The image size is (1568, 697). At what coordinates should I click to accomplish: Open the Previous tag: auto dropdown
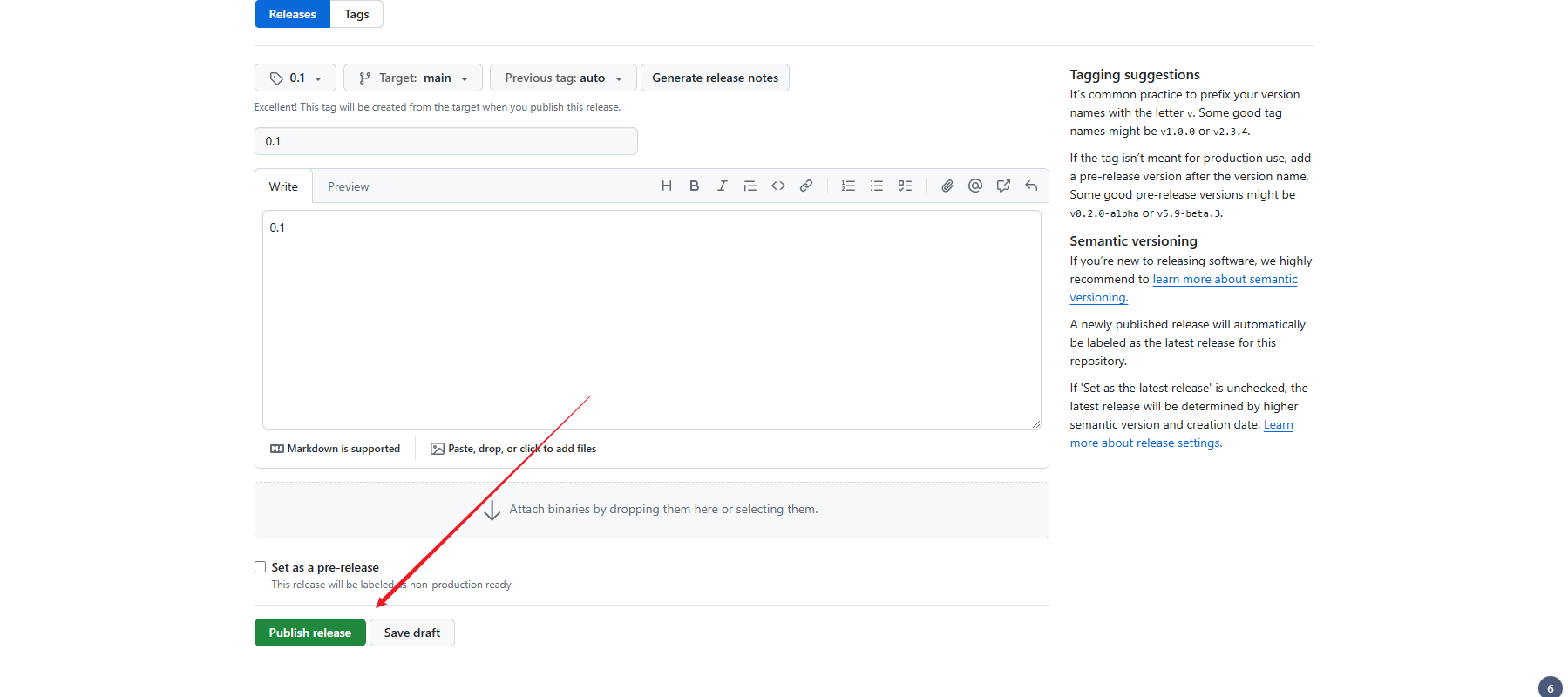(x=563, y=78)
